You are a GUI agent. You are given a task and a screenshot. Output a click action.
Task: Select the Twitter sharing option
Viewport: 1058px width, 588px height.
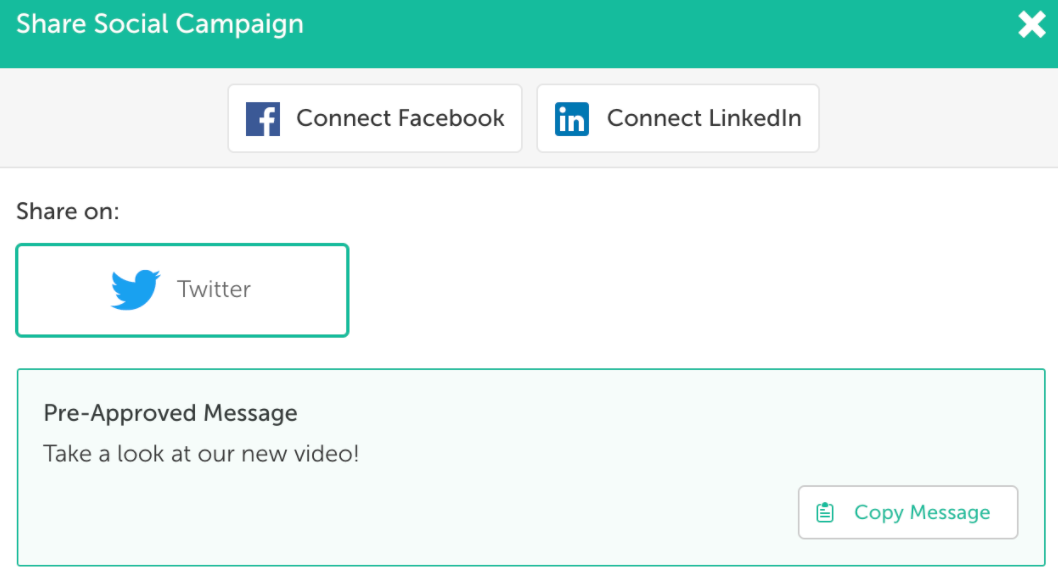[182, 289]
